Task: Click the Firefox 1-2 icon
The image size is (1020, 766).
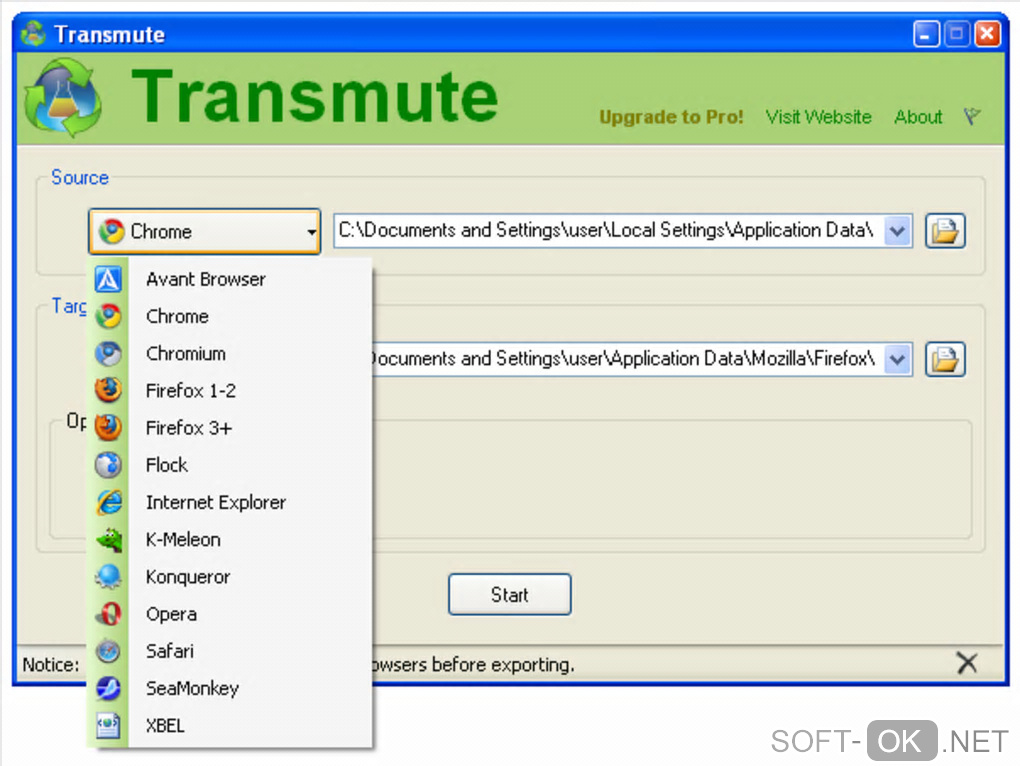Action: tap(108, 391)
